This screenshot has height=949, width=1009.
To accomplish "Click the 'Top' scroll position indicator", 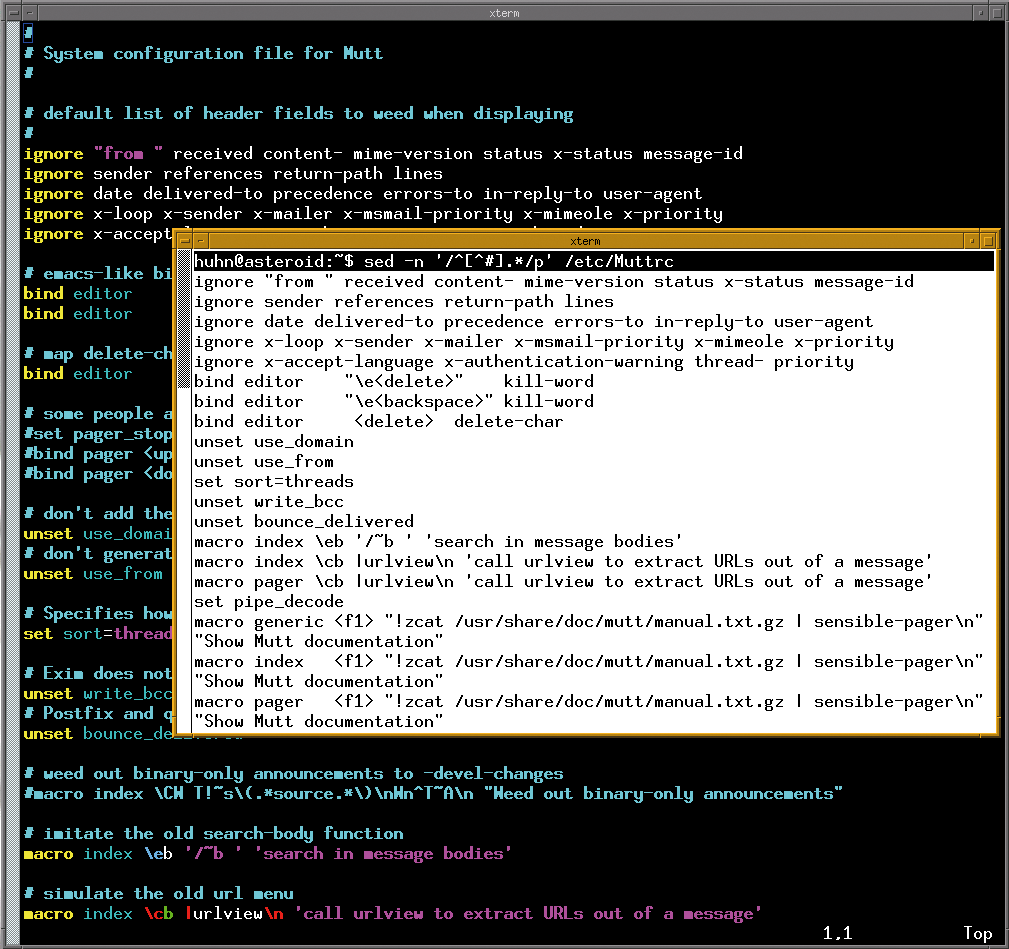I will (977, 933).
